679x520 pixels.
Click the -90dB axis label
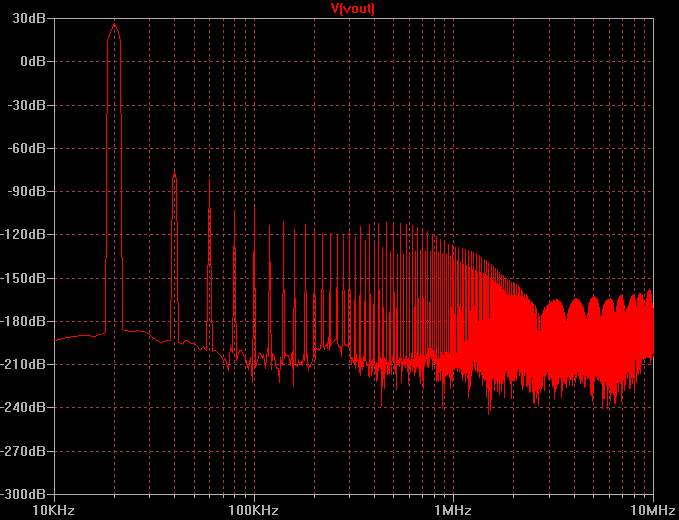tap(28, 191)
